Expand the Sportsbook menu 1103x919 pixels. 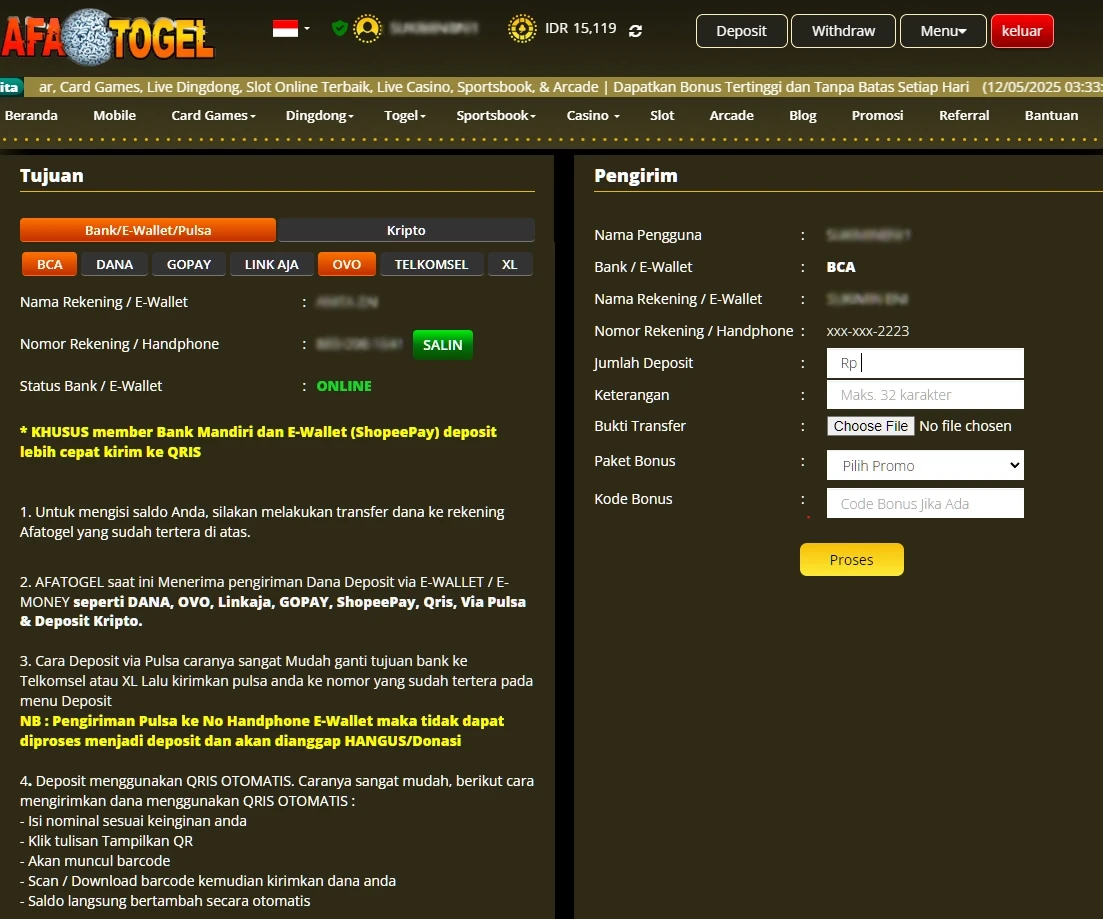pyautogui.click(x=496, y=115)
